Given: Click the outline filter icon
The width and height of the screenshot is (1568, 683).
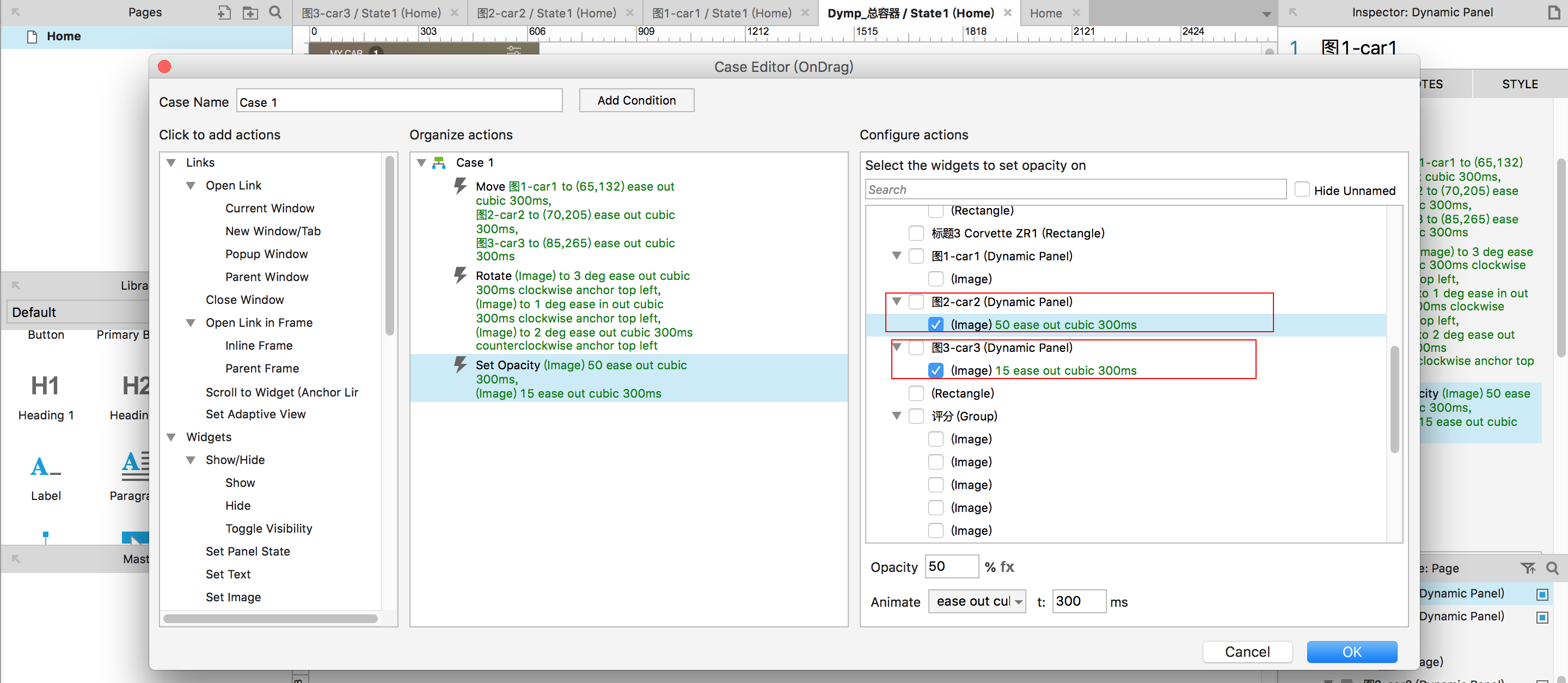Looking at the screenshot, I should tap(1527, 568).
